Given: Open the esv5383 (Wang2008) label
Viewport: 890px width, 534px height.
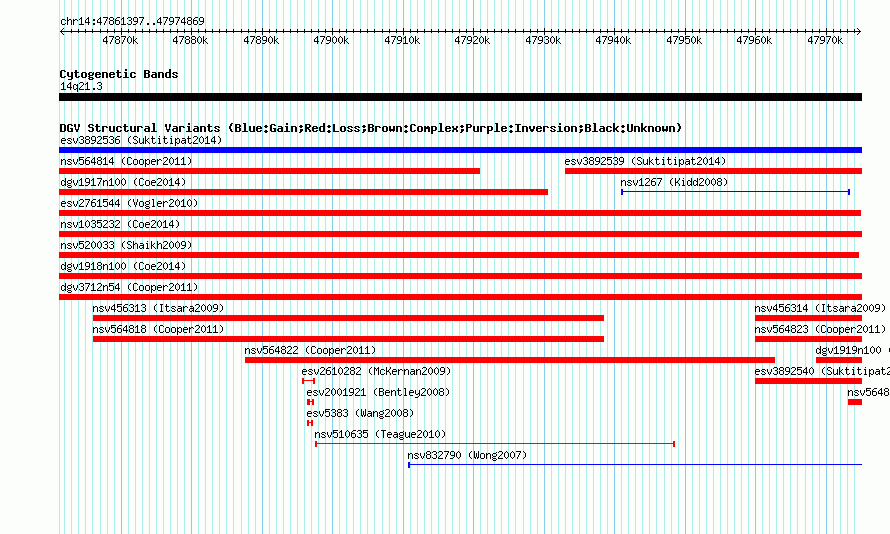Looking at the screenshot, I should click(x=360, y=413).
